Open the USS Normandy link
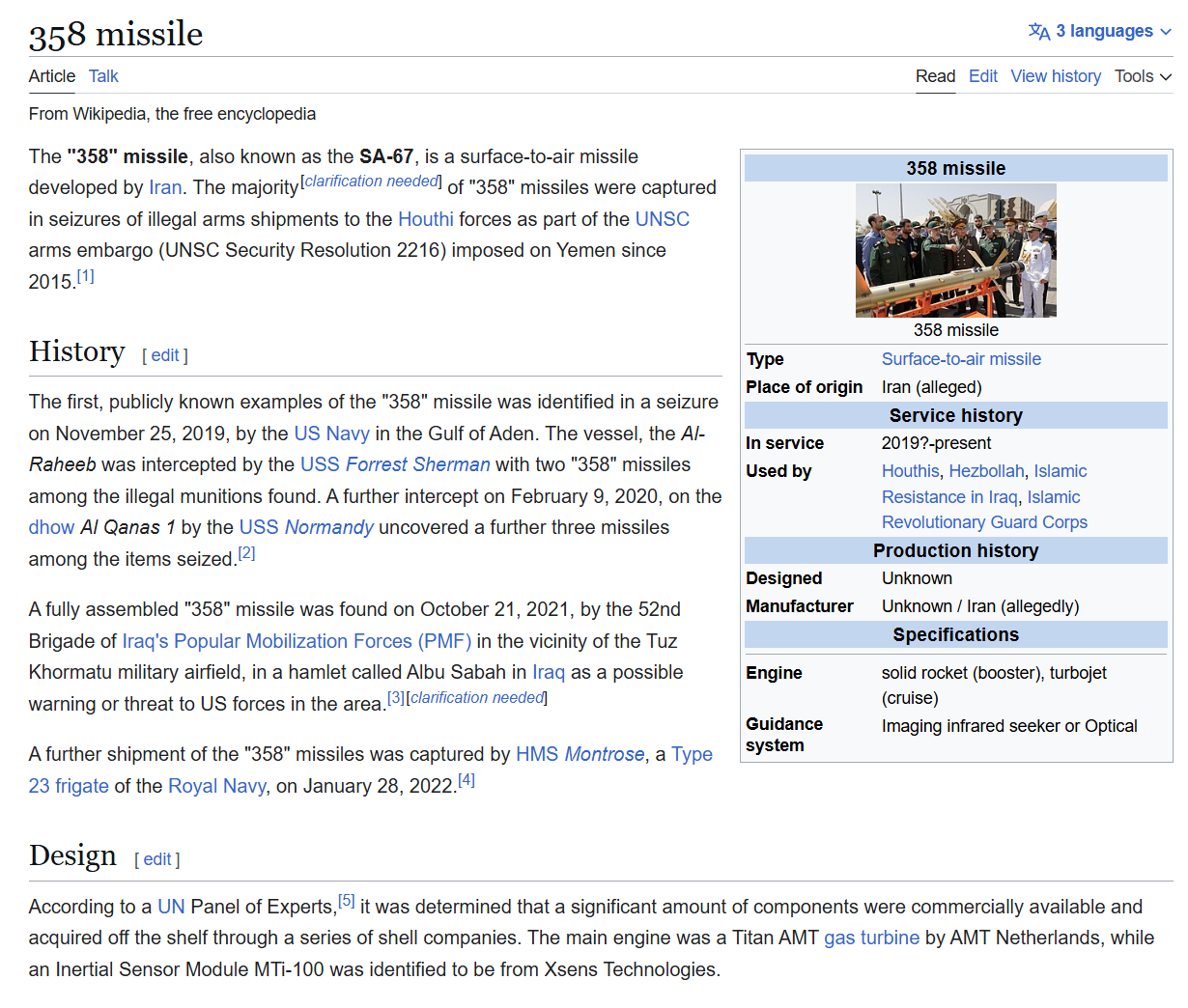 point(306,527)
